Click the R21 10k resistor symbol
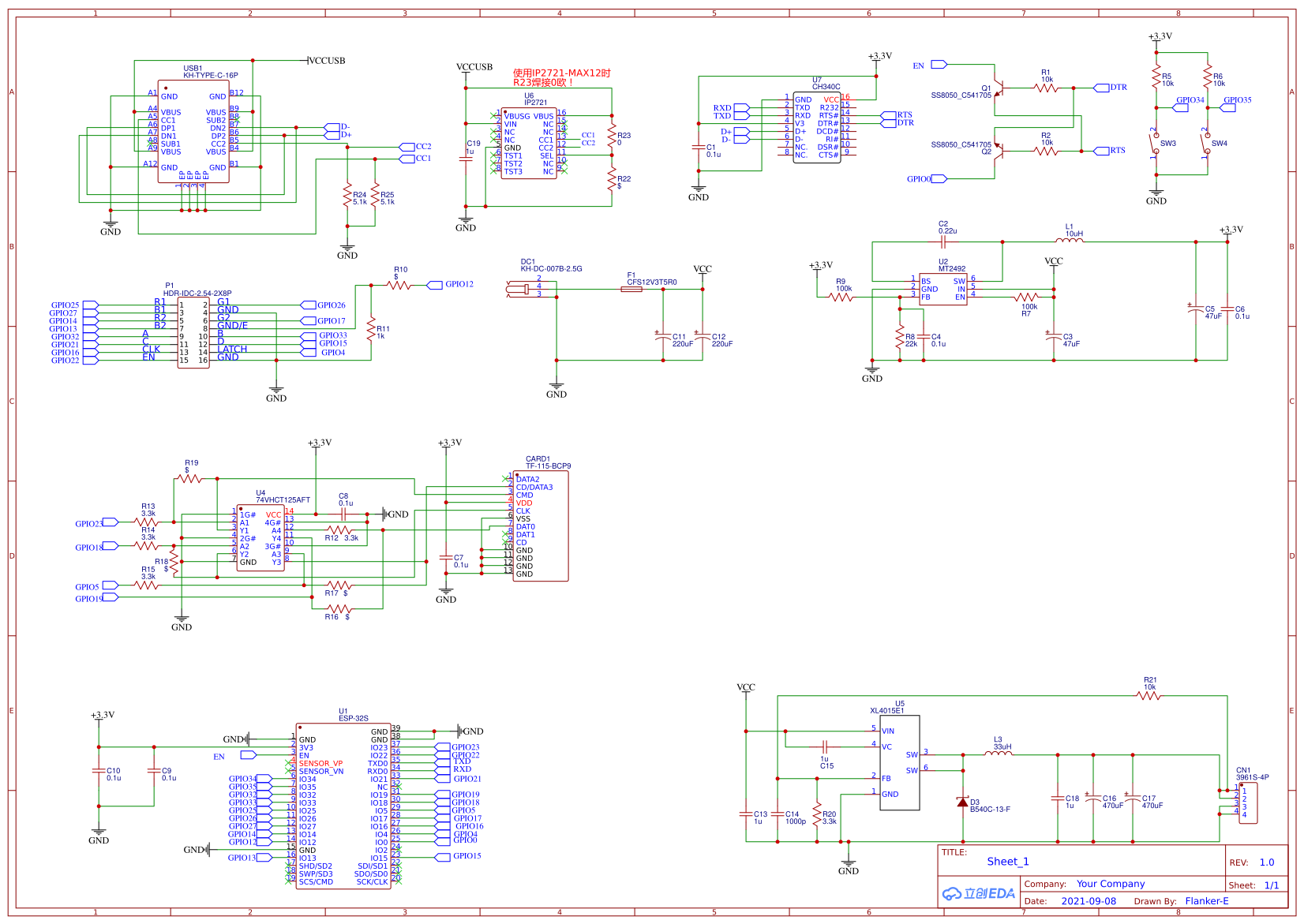The width and height of the screenshot is (1304, 924). 1149,696
